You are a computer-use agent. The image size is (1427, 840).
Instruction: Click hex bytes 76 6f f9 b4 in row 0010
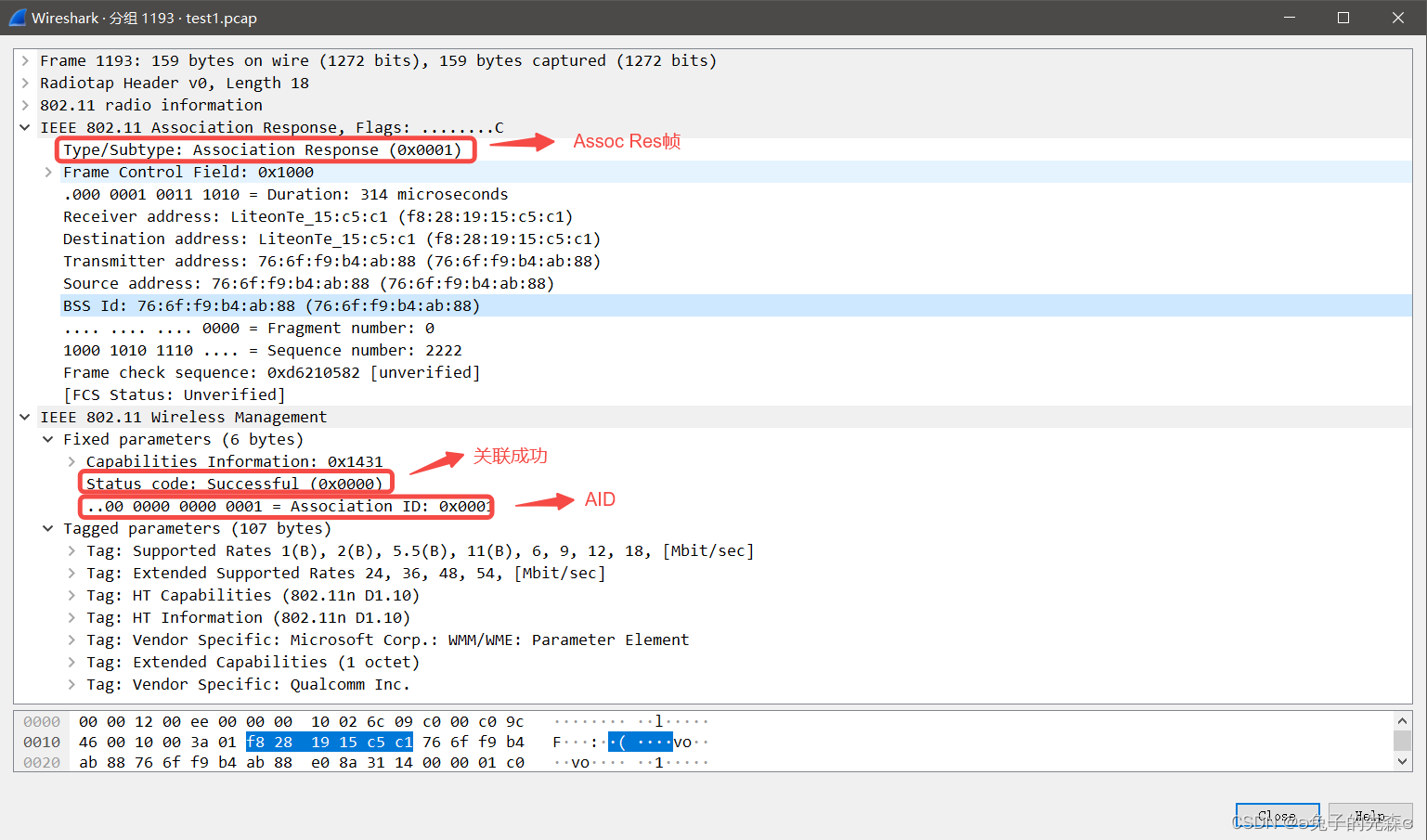(x=474, y=742)
